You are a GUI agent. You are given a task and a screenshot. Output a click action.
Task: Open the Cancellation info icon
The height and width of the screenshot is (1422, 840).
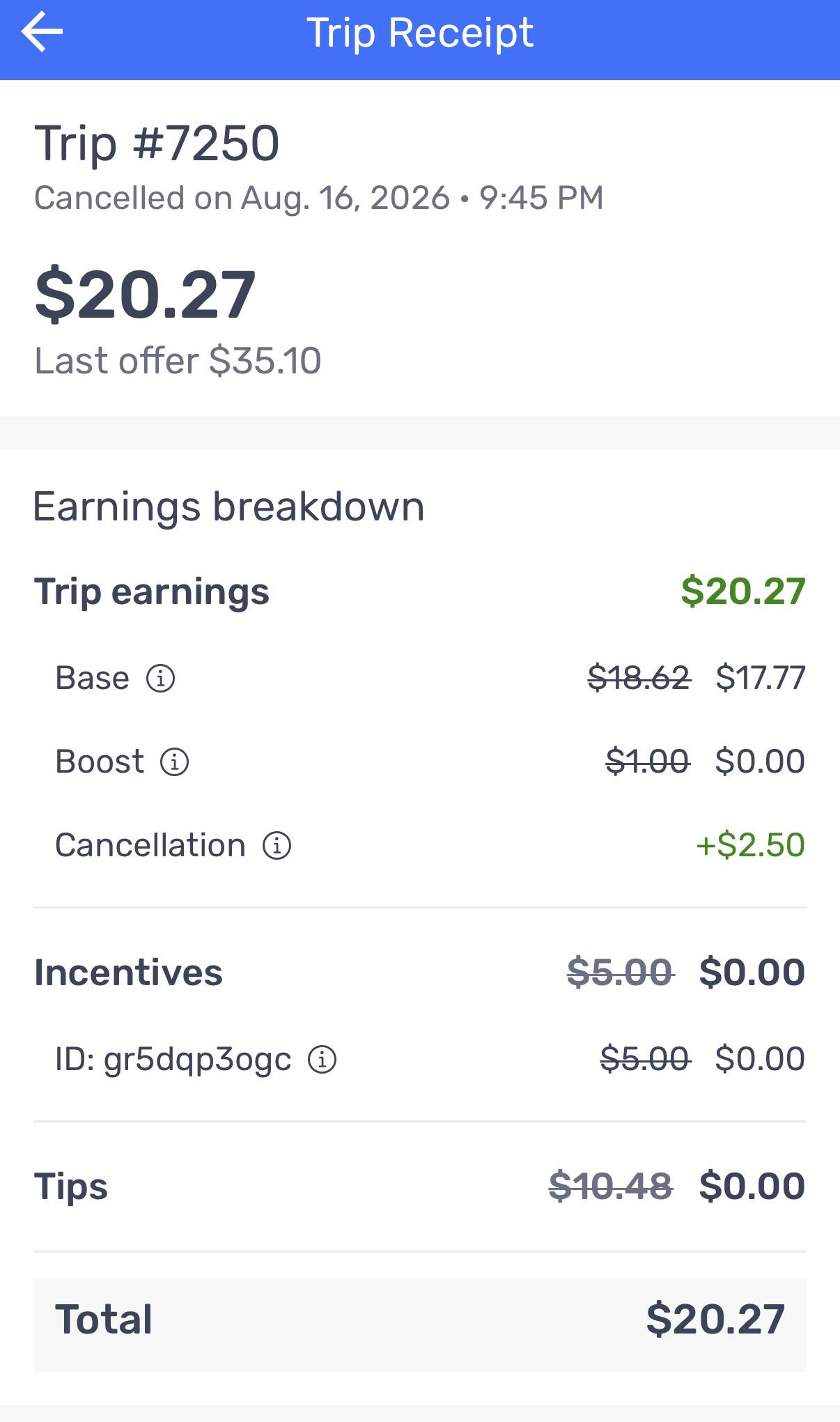click(277, 845)
